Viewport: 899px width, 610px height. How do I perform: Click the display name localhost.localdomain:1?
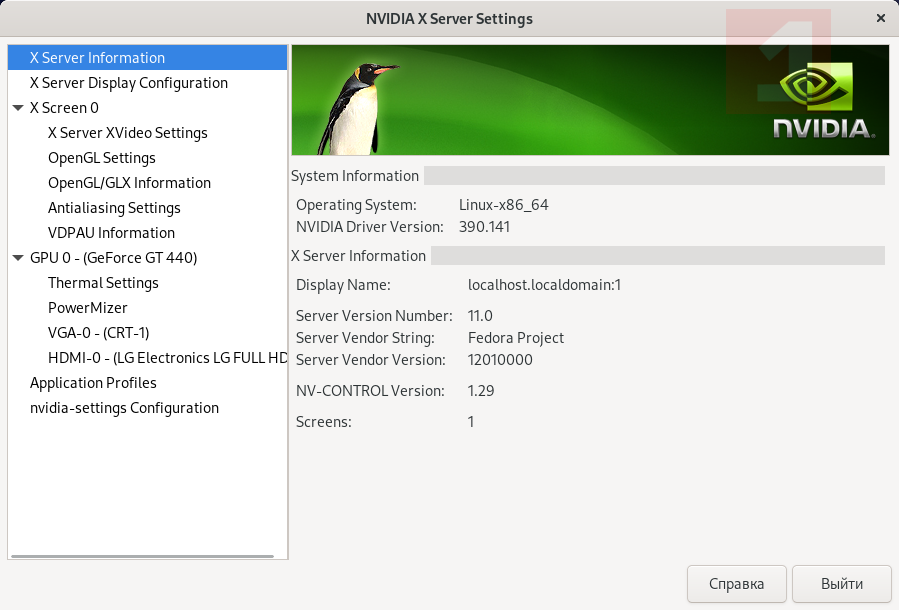click(x=544, y=285)
